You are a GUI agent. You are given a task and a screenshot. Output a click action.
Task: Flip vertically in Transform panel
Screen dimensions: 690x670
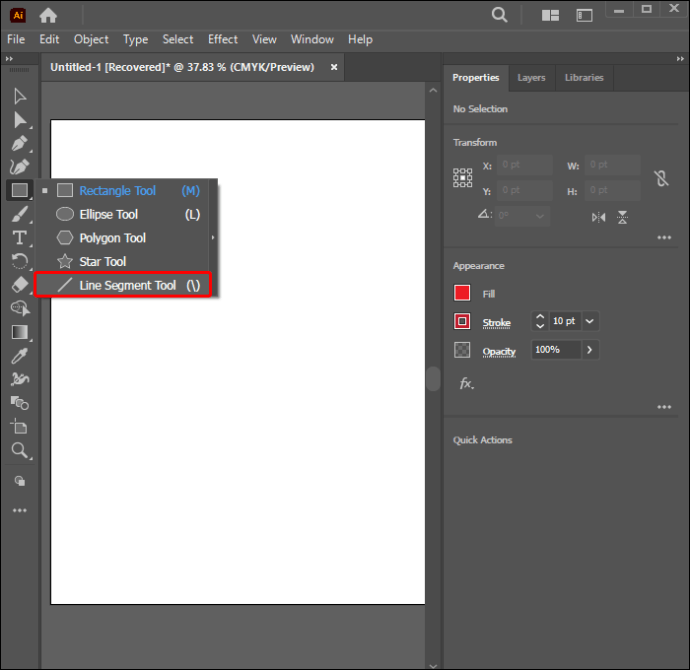point(622,217)
